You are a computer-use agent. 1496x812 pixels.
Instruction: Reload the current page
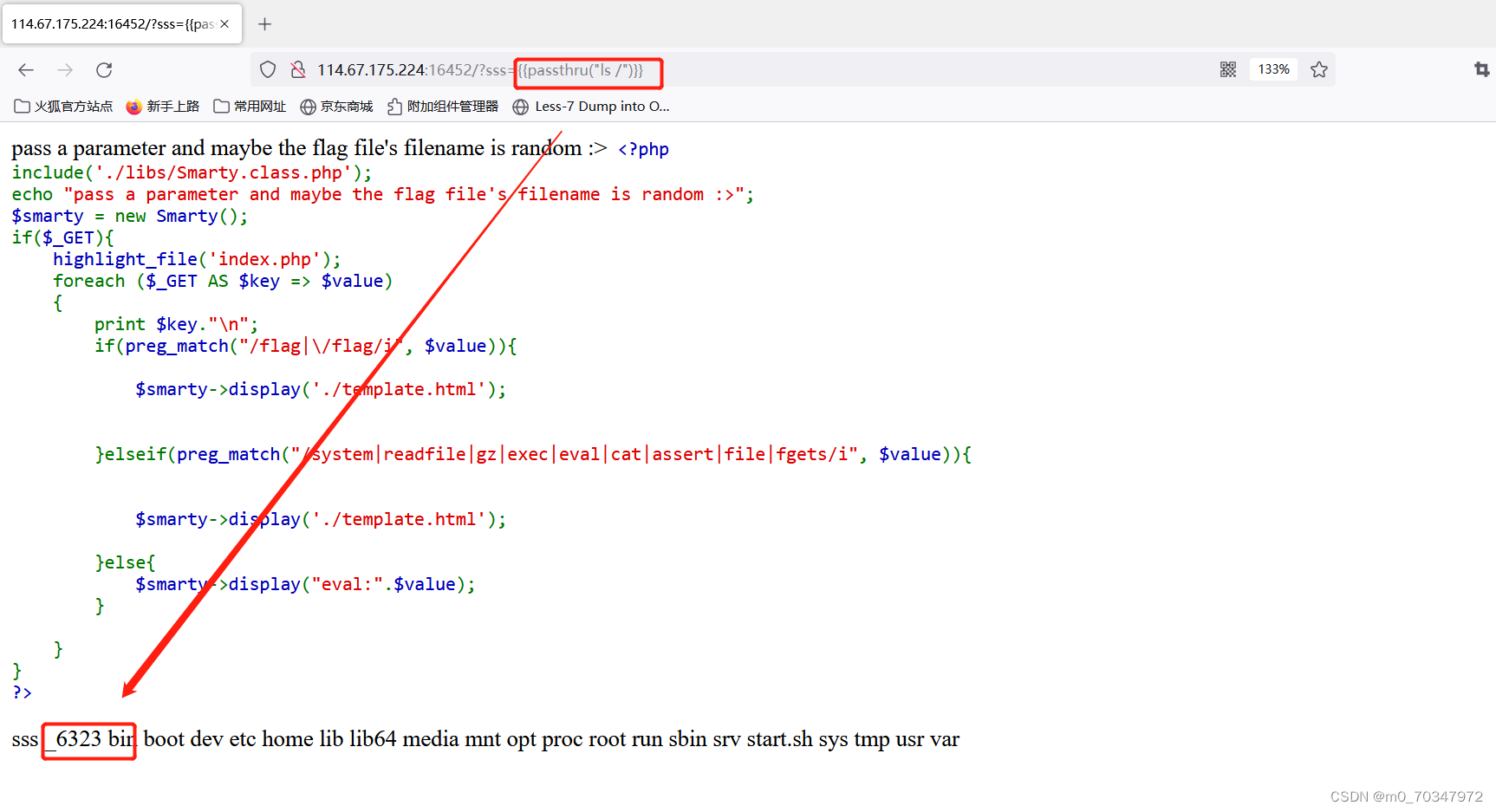coord(103,69)
